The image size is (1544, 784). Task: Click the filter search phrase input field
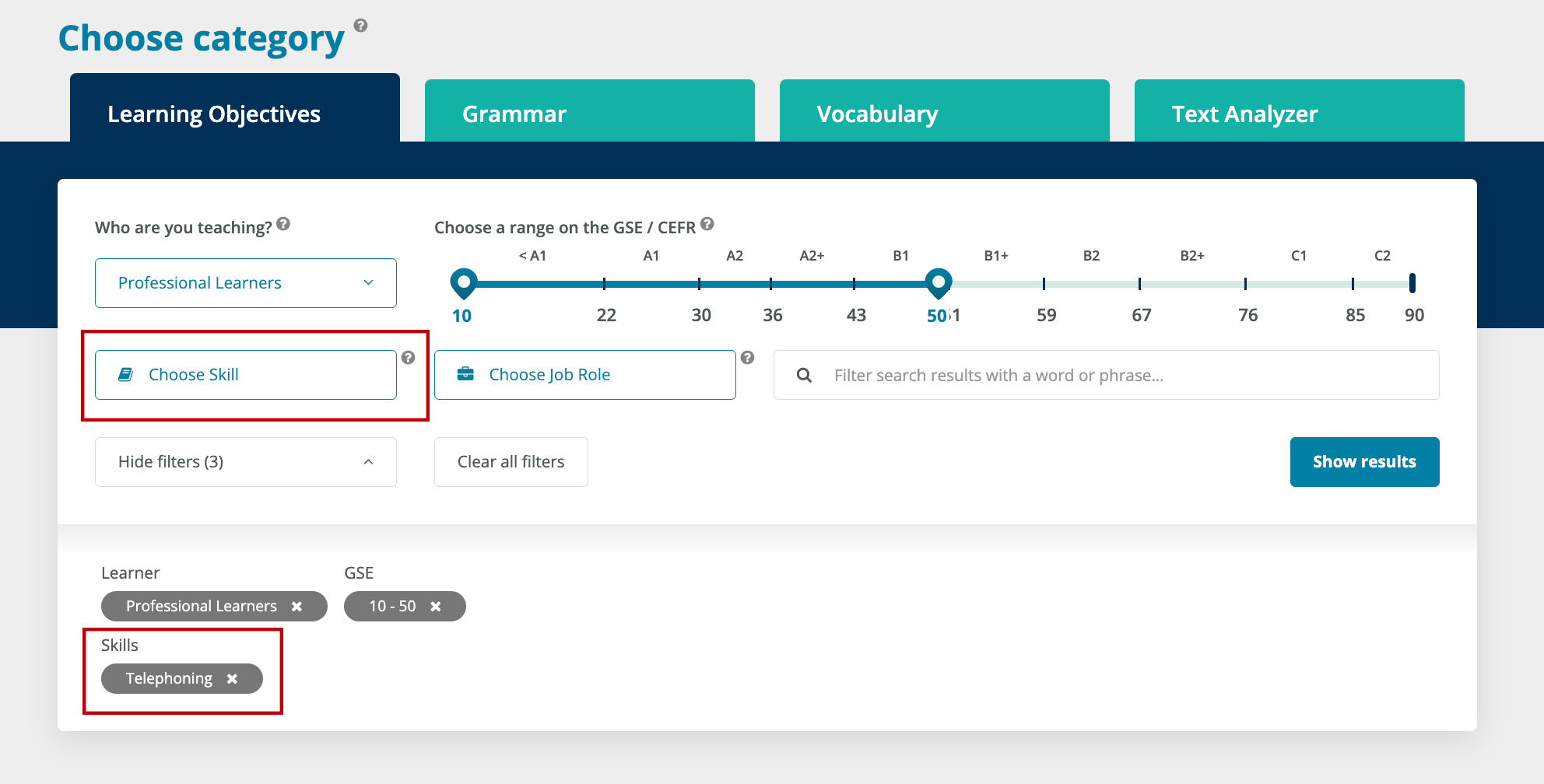pos(1121,376)
